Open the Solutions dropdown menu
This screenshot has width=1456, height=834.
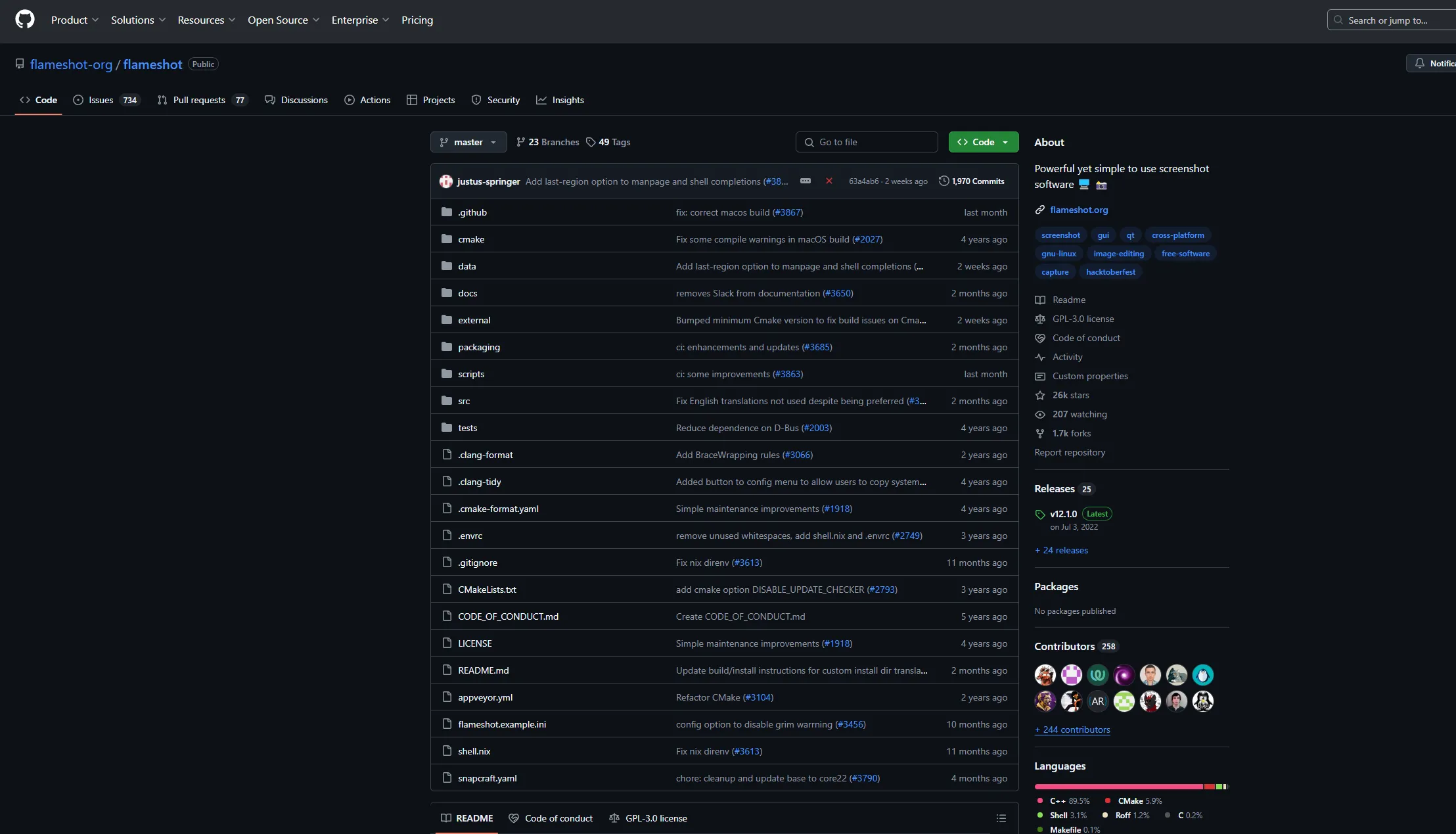click(138, 20)
